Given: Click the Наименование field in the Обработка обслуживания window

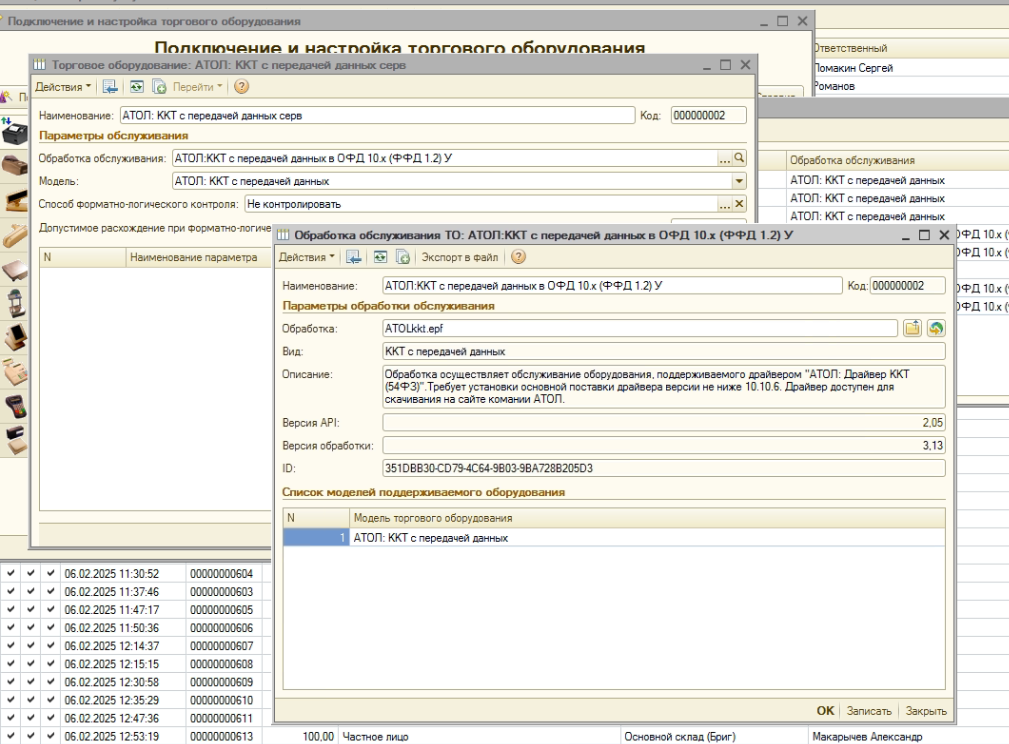Looking at the screenshot, I should pos(612,286).
